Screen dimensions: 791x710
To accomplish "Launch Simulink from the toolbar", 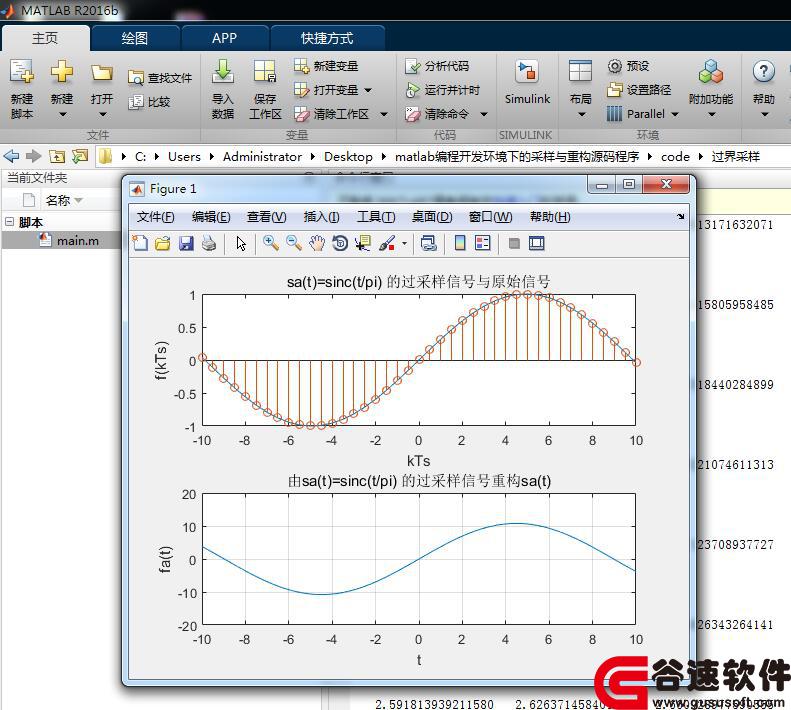I will click(x=527, y=82).
